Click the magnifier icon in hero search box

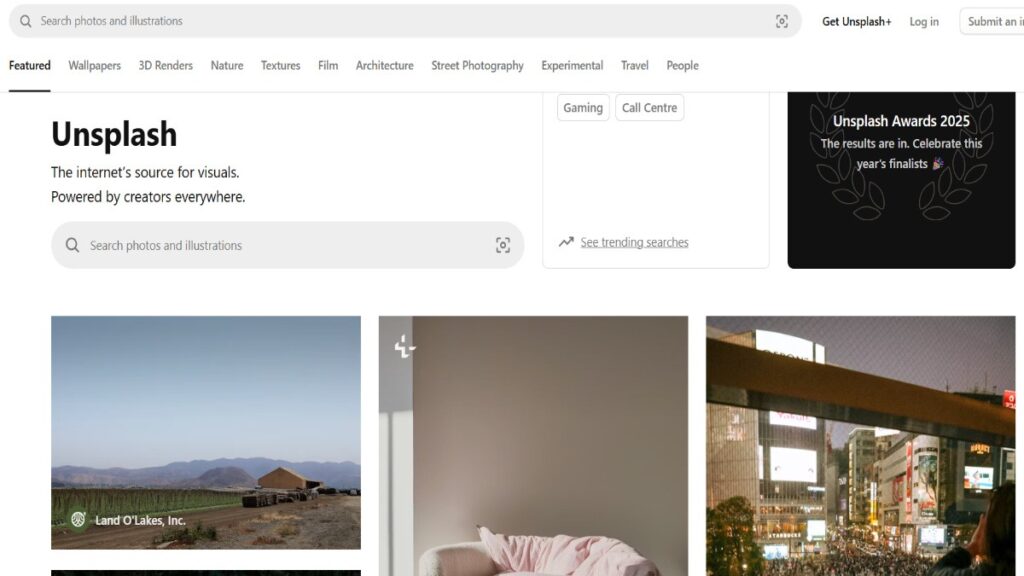pyautogui.click(x=72, y=245)
